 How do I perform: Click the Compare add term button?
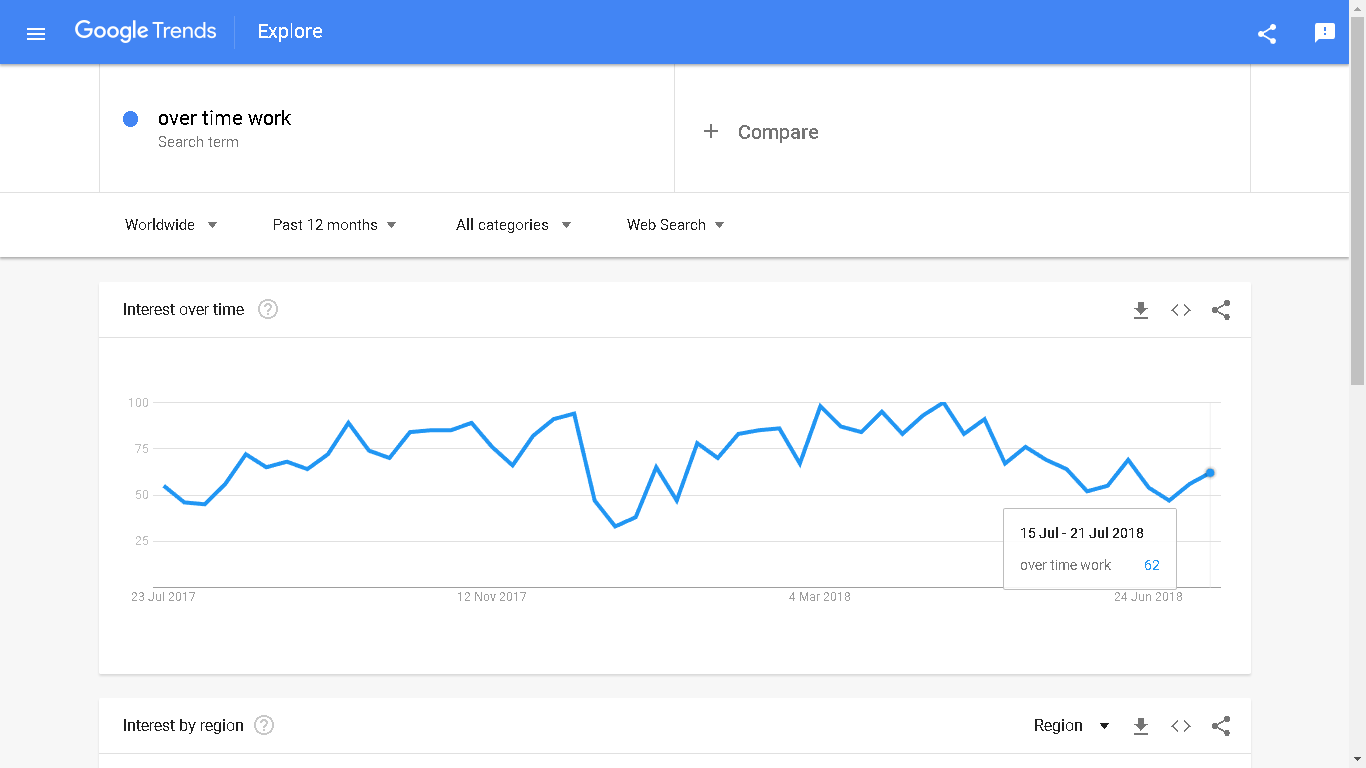761,132
